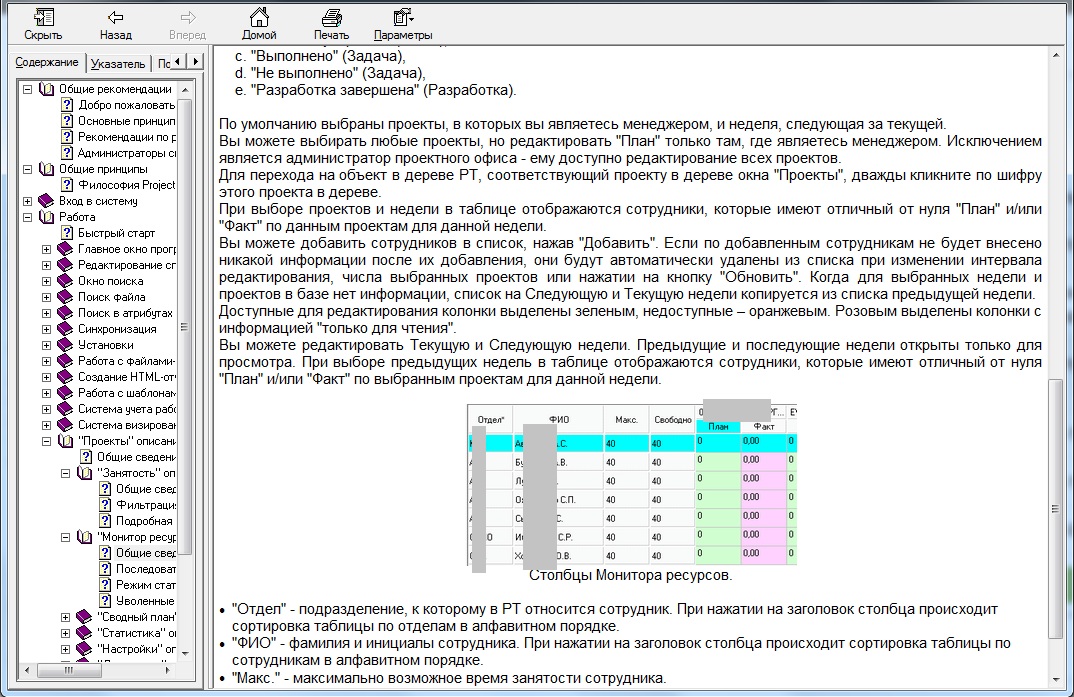Viewport: 1074px width, 697px height.
Task: Click the content scrollbar down arrow
Action: (1055, 679)
